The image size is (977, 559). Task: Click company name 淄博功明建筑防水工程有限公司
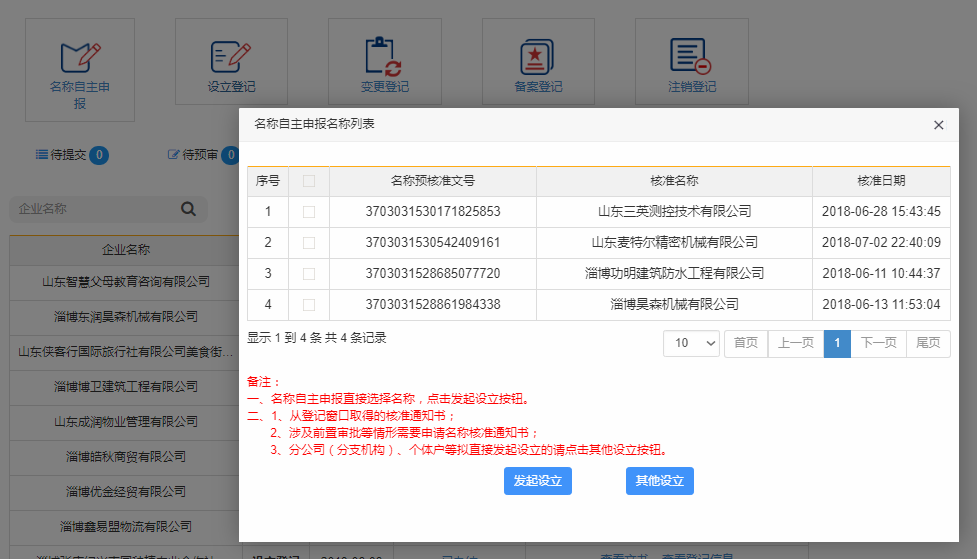674,274
